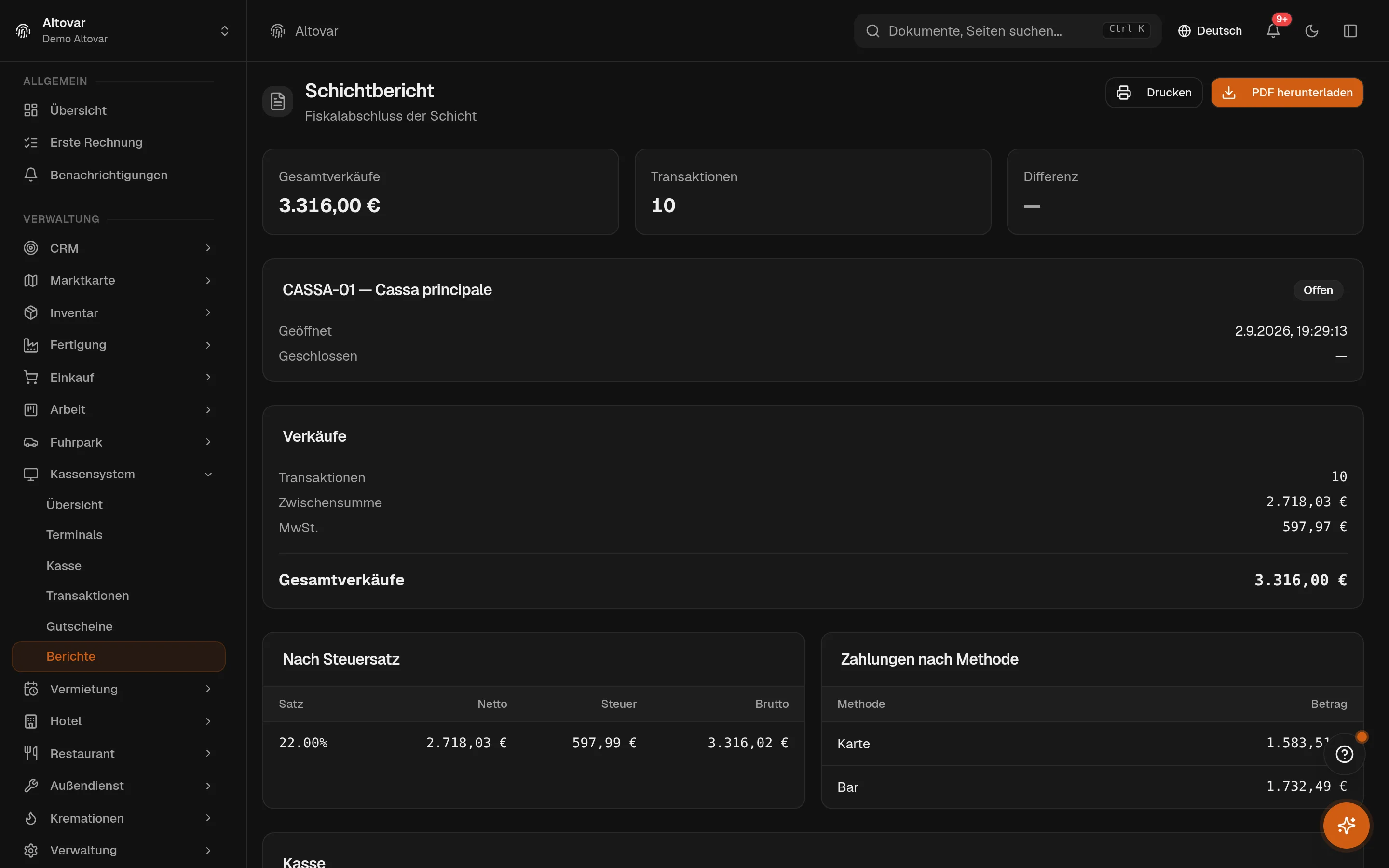1389x868 pixels.
Task: Open Übersicht under Allgemein
Action: click(x=118, y=110)
